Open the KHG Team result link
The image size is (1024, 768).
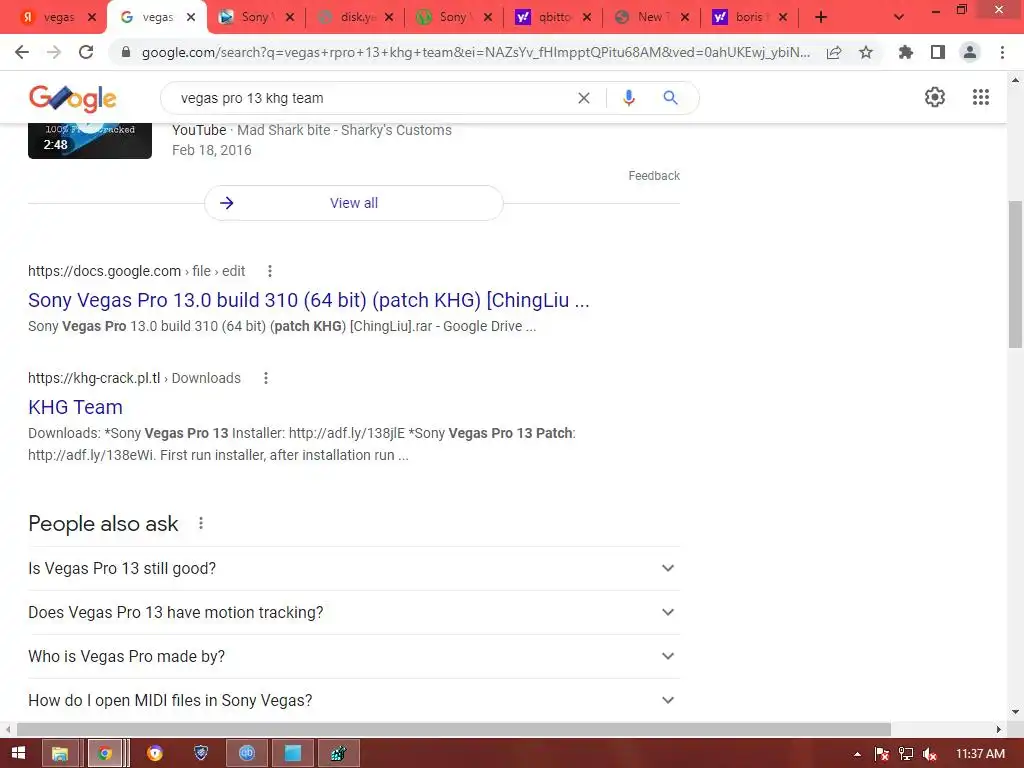75,407
